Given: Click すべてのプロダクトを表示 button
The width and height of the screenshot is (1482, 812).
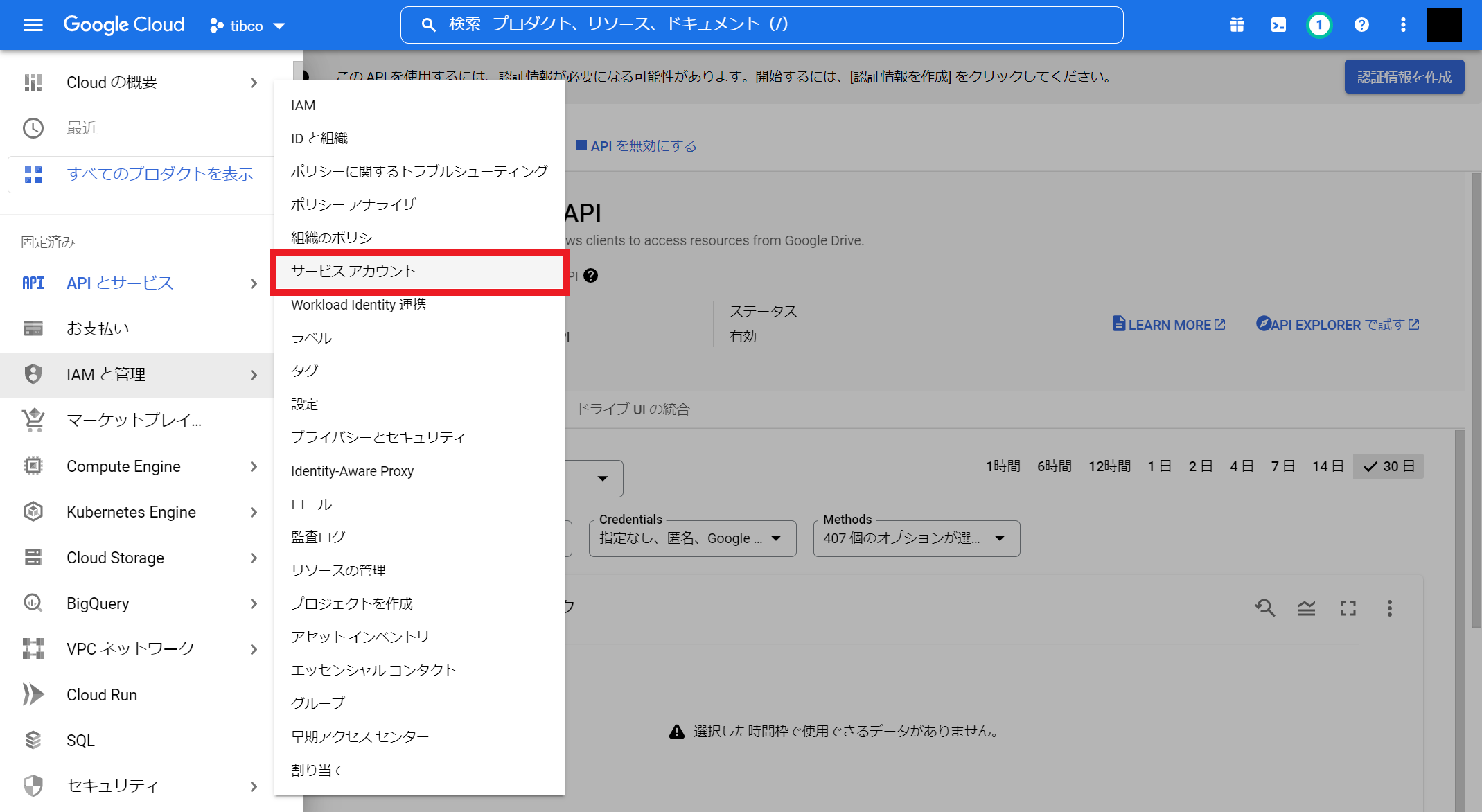Looking at the screenshot, I should tap(141, 174).
